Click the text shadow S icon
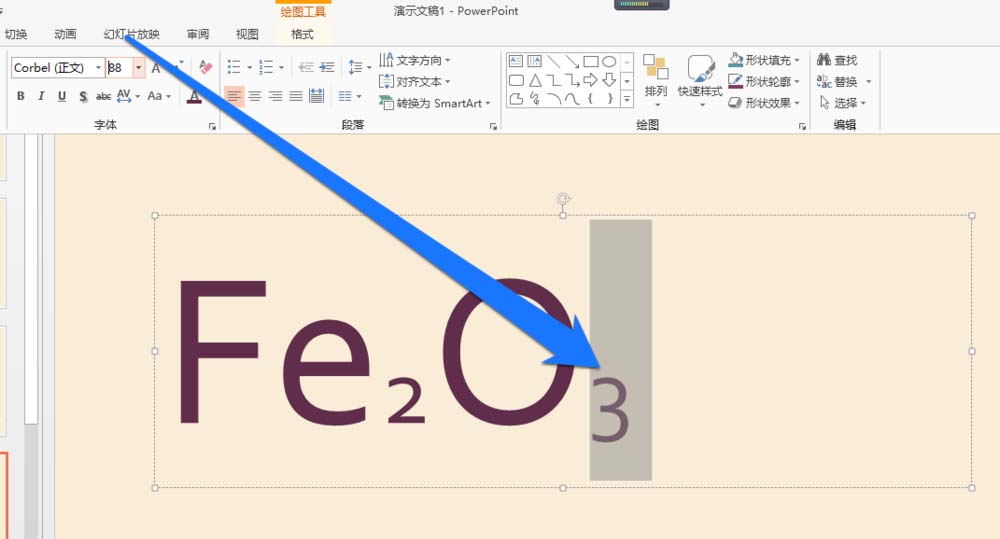Screen dimensions: 1000x539 click(x=83, y=96)
